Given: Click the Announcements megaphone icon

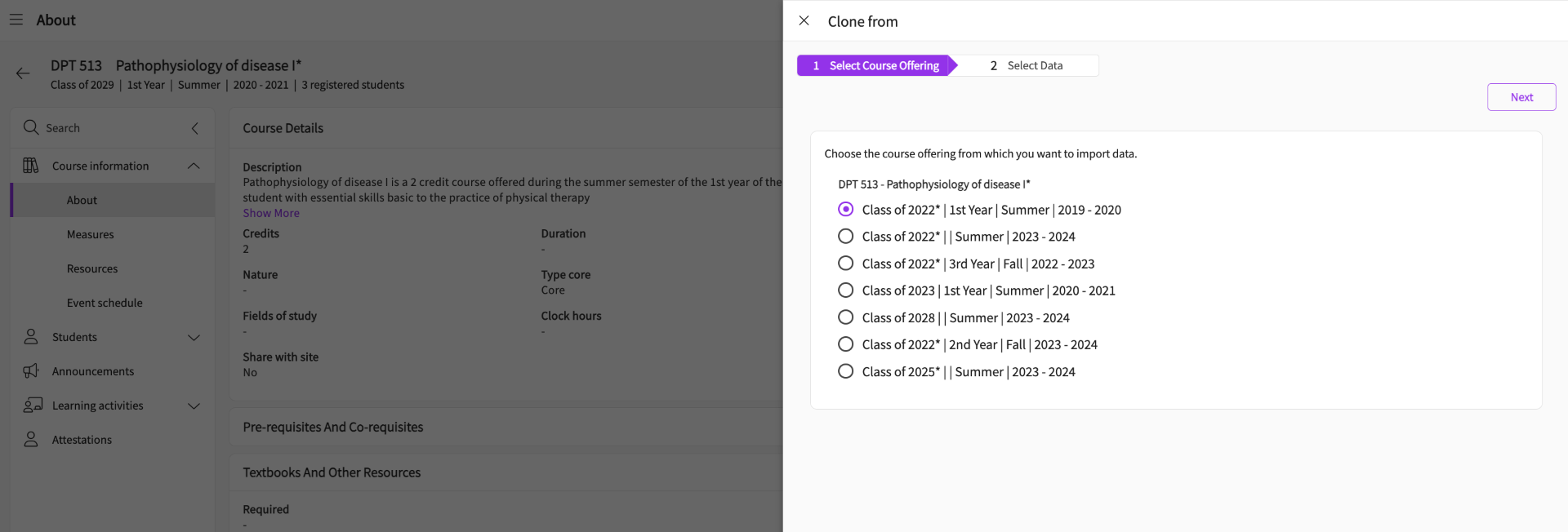Looking at the screenshot, I should click(x=31, y=371).
